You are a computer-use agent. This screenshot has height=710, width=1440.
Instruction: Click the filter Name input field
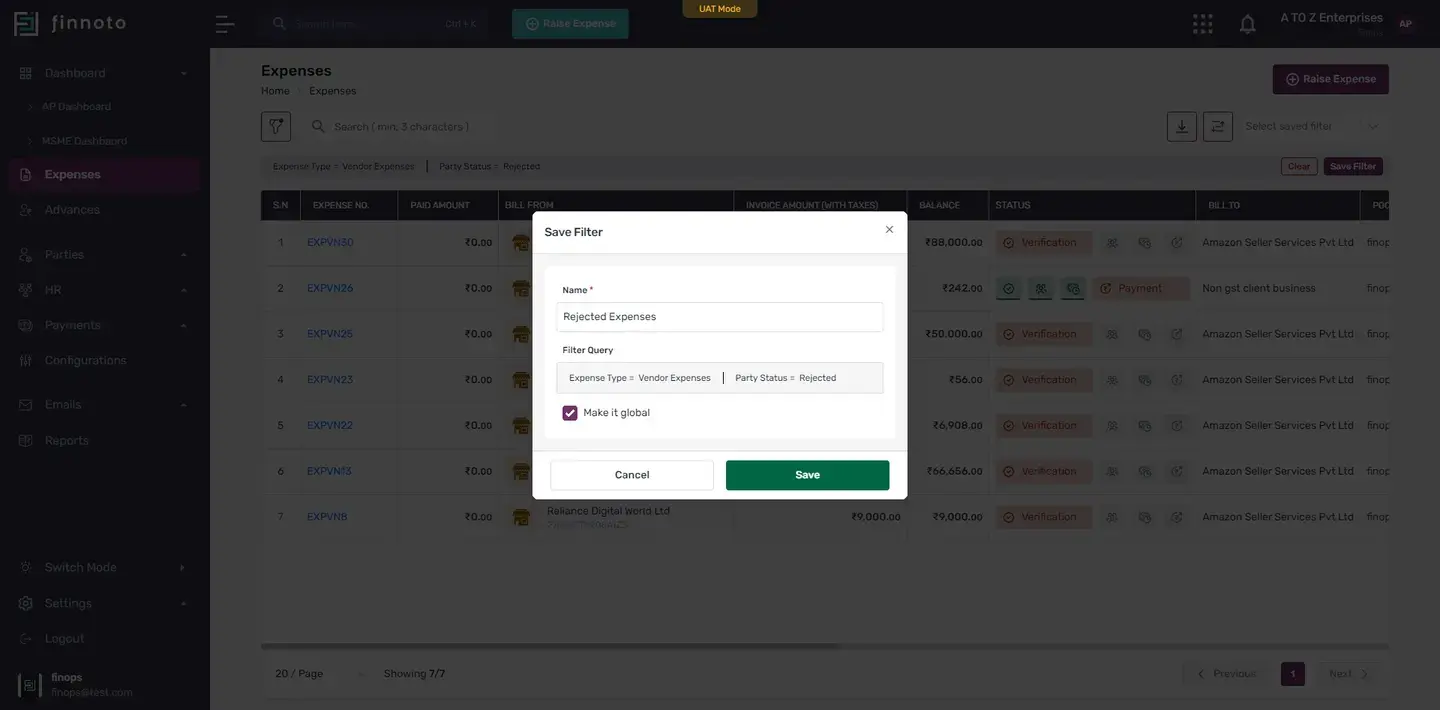pyautogui.click(x=720, y=317)
